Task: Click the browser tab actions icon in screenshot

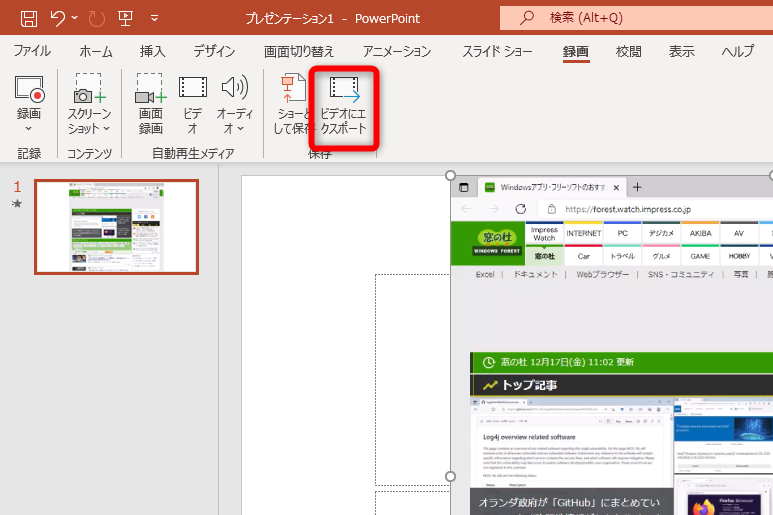Action: [463, 187]
